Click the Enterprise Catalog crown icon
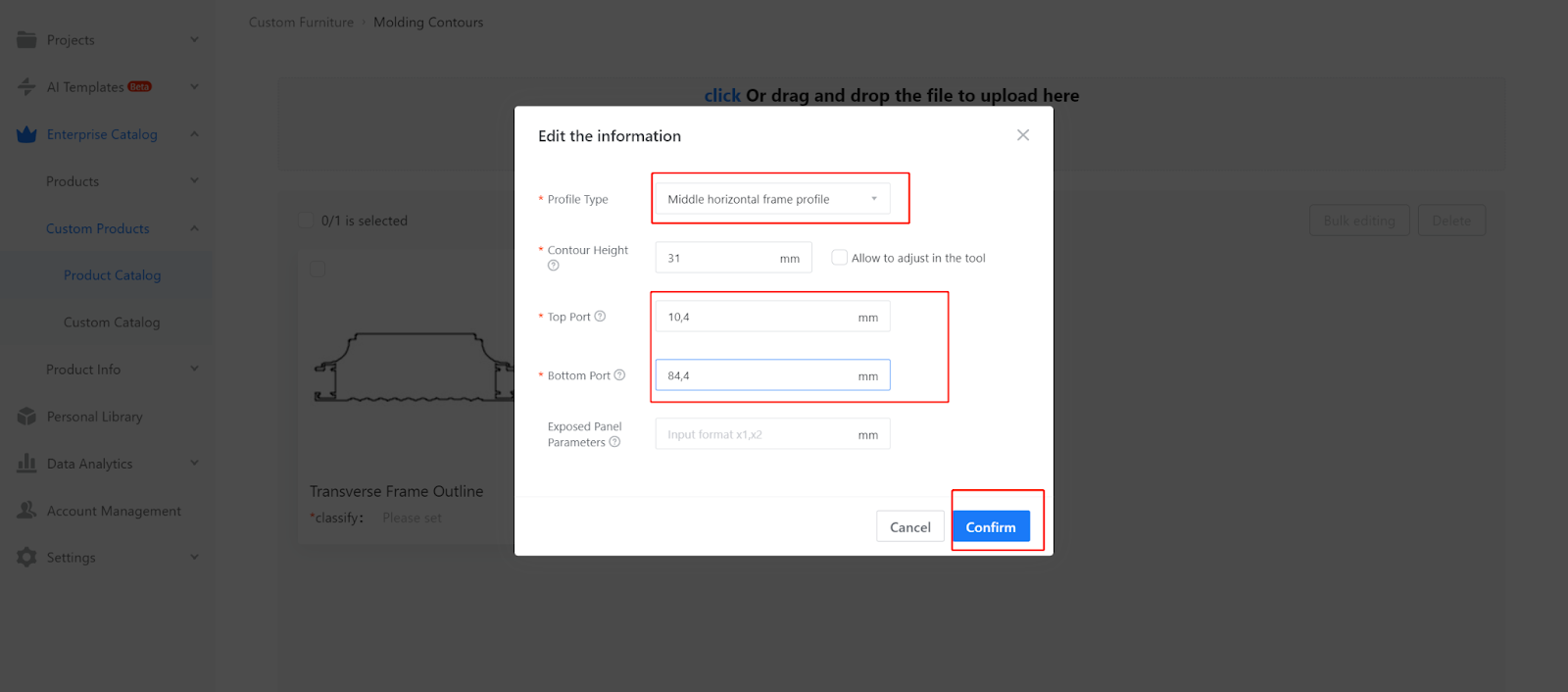 [26, 134]
